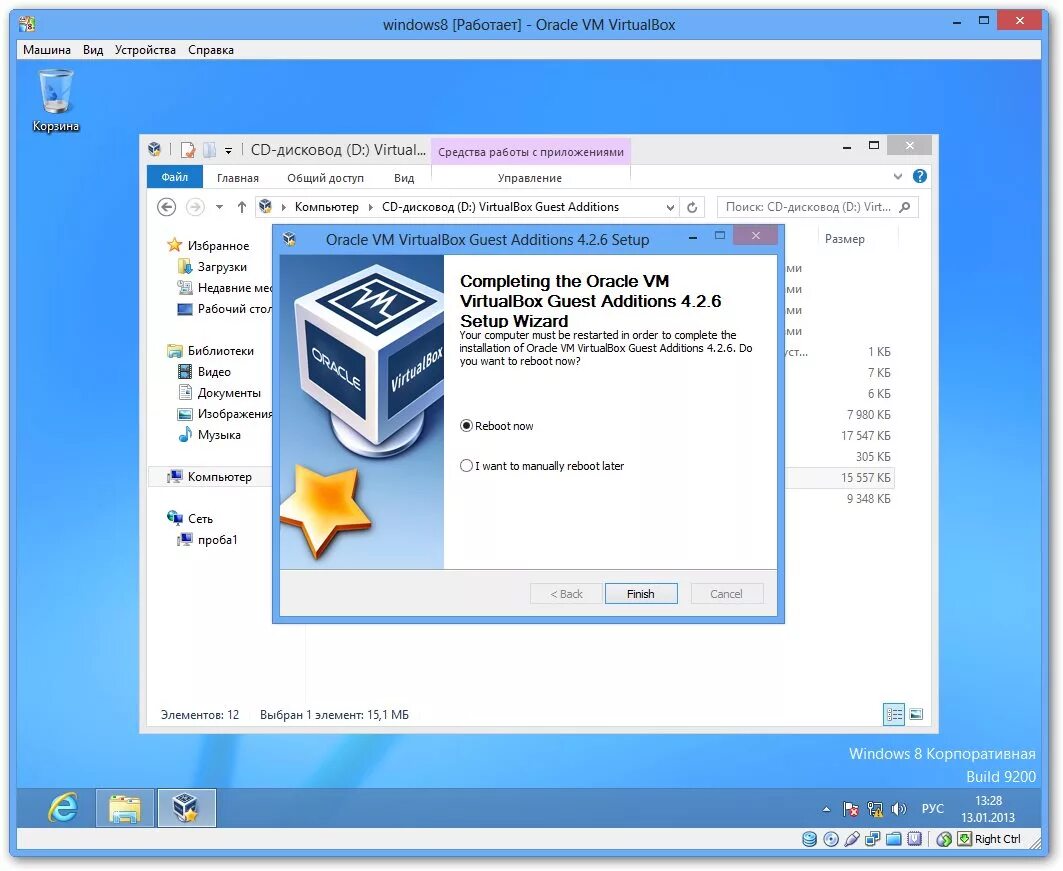1063x871 pixels.
Task: Switch to the Главная ribbon tab
Action: coord(238,178)
